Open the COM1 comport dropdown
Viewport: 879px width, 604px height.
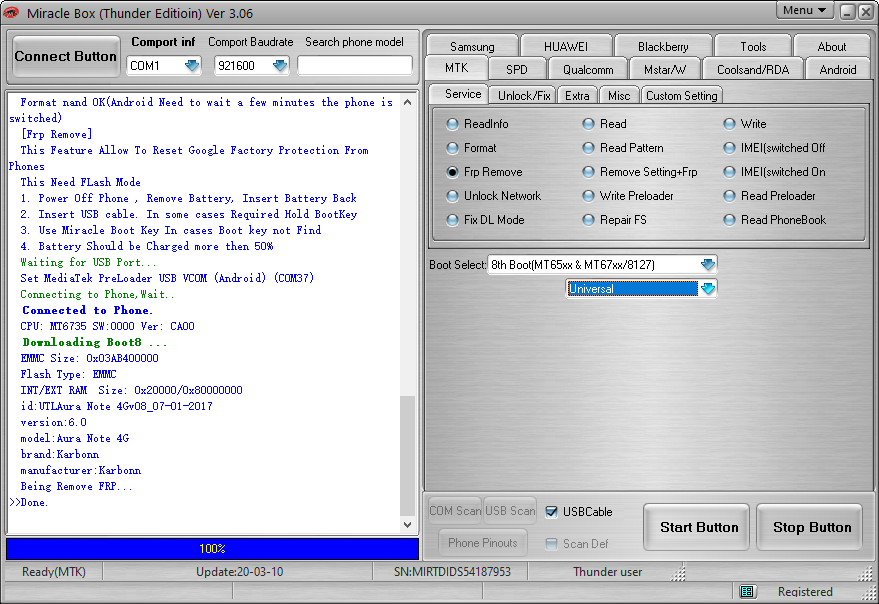(x=192, y=66)
